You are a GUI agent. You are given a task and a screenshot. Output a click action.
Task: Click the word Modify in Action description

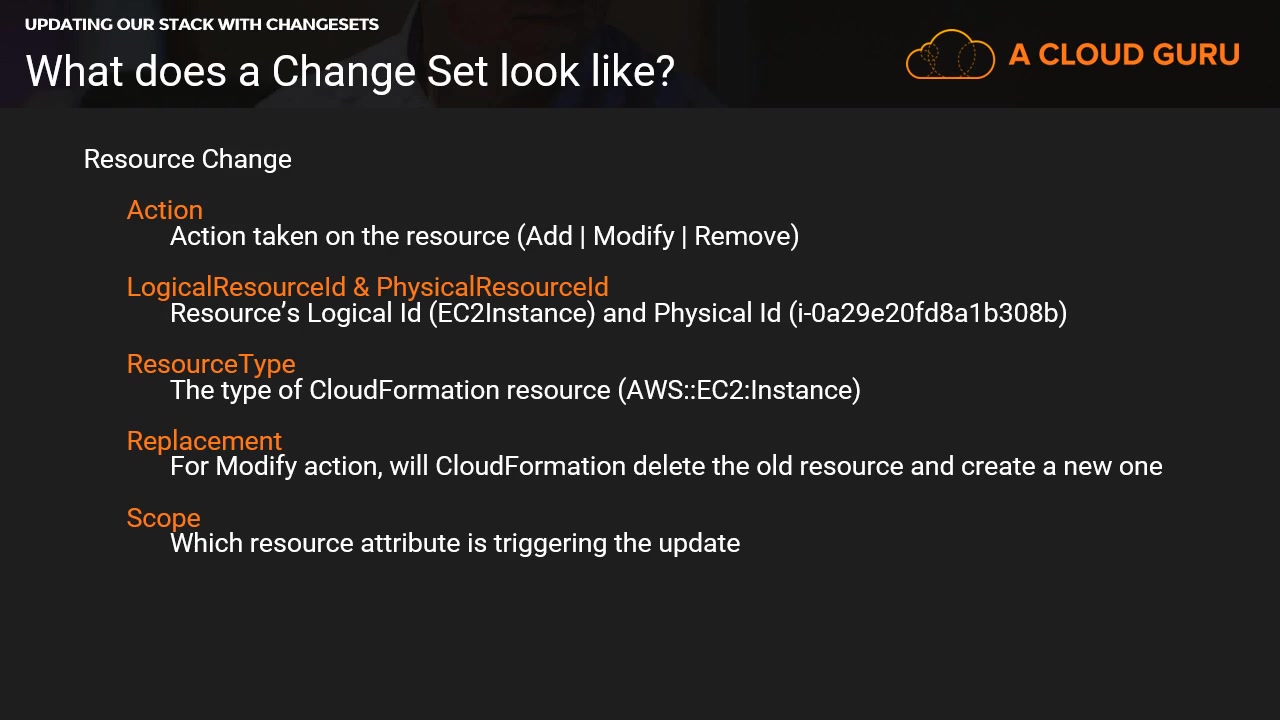click(x=633, y=236)
